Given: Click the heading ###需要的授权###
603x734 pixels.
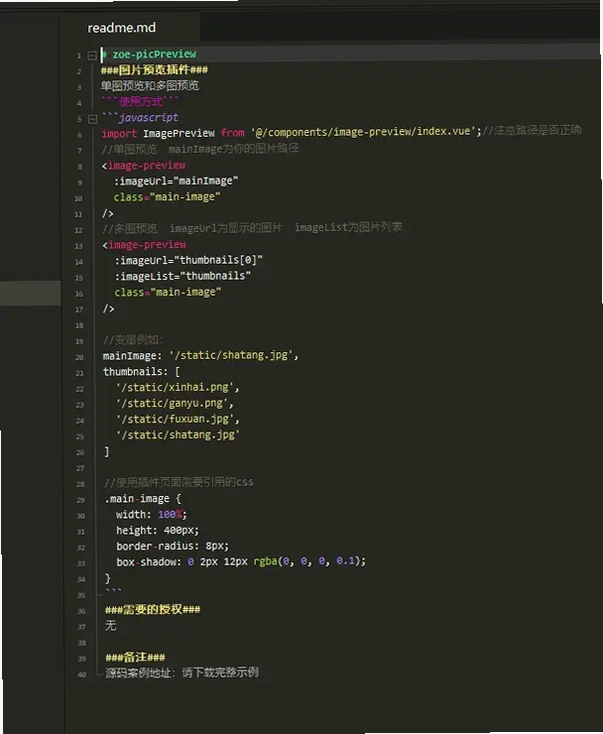Looking at the screenshot, I should click(x=153, y=609).
